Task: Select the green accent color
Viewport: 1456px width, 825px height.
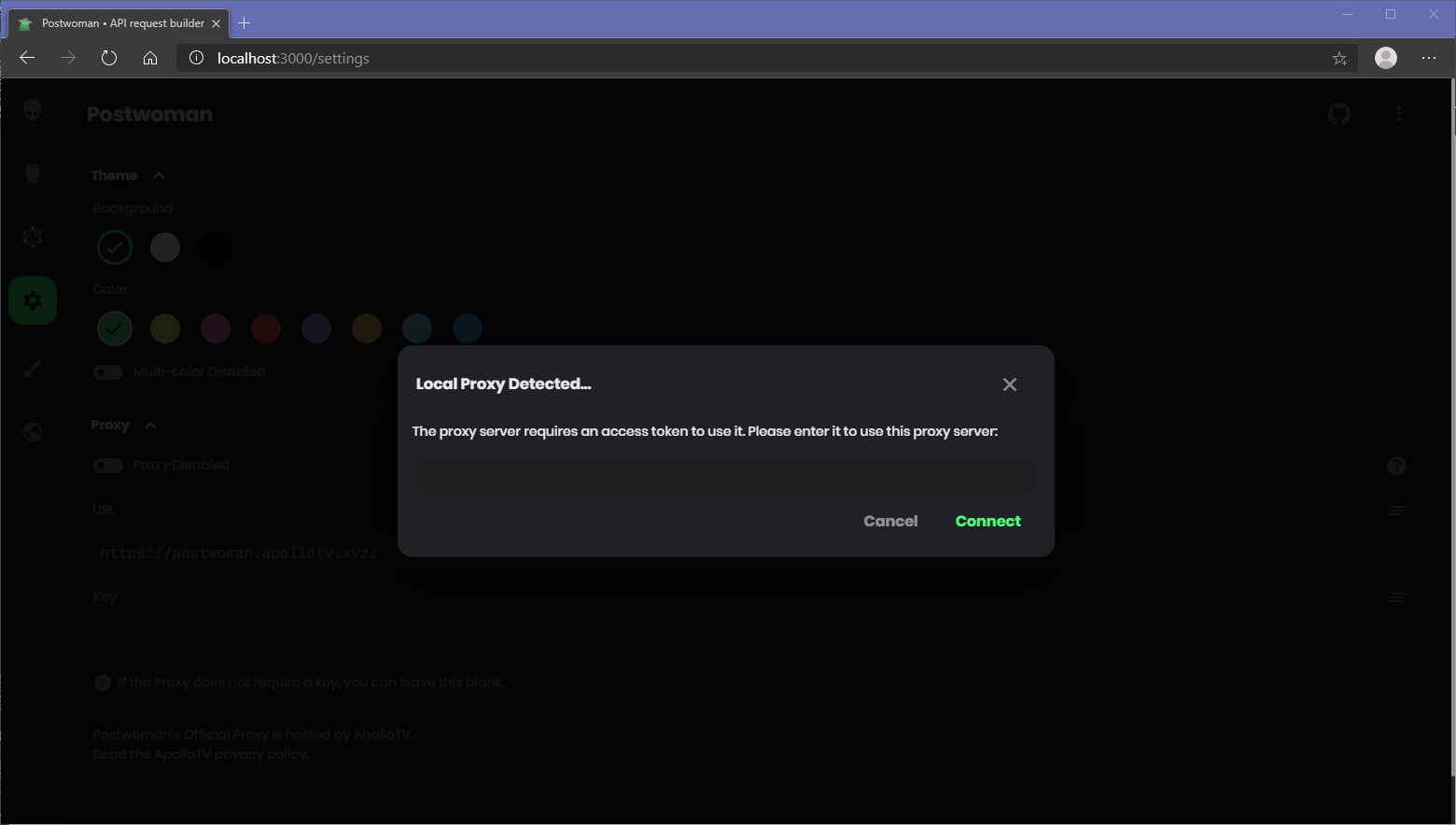Action: 115,329
